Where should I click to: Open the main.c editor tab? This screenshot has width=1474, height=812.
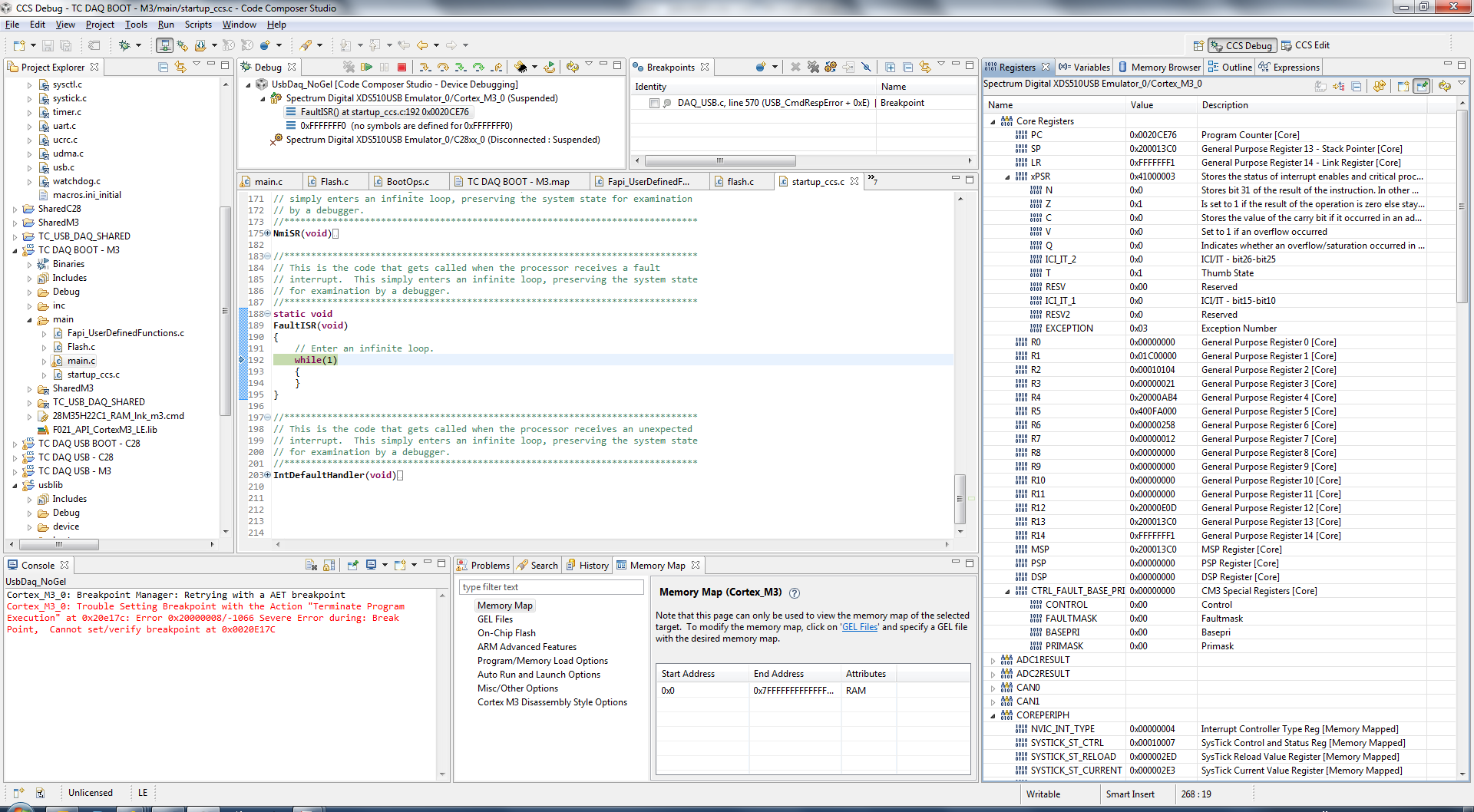pyautogui.click(x=268, y=182)
